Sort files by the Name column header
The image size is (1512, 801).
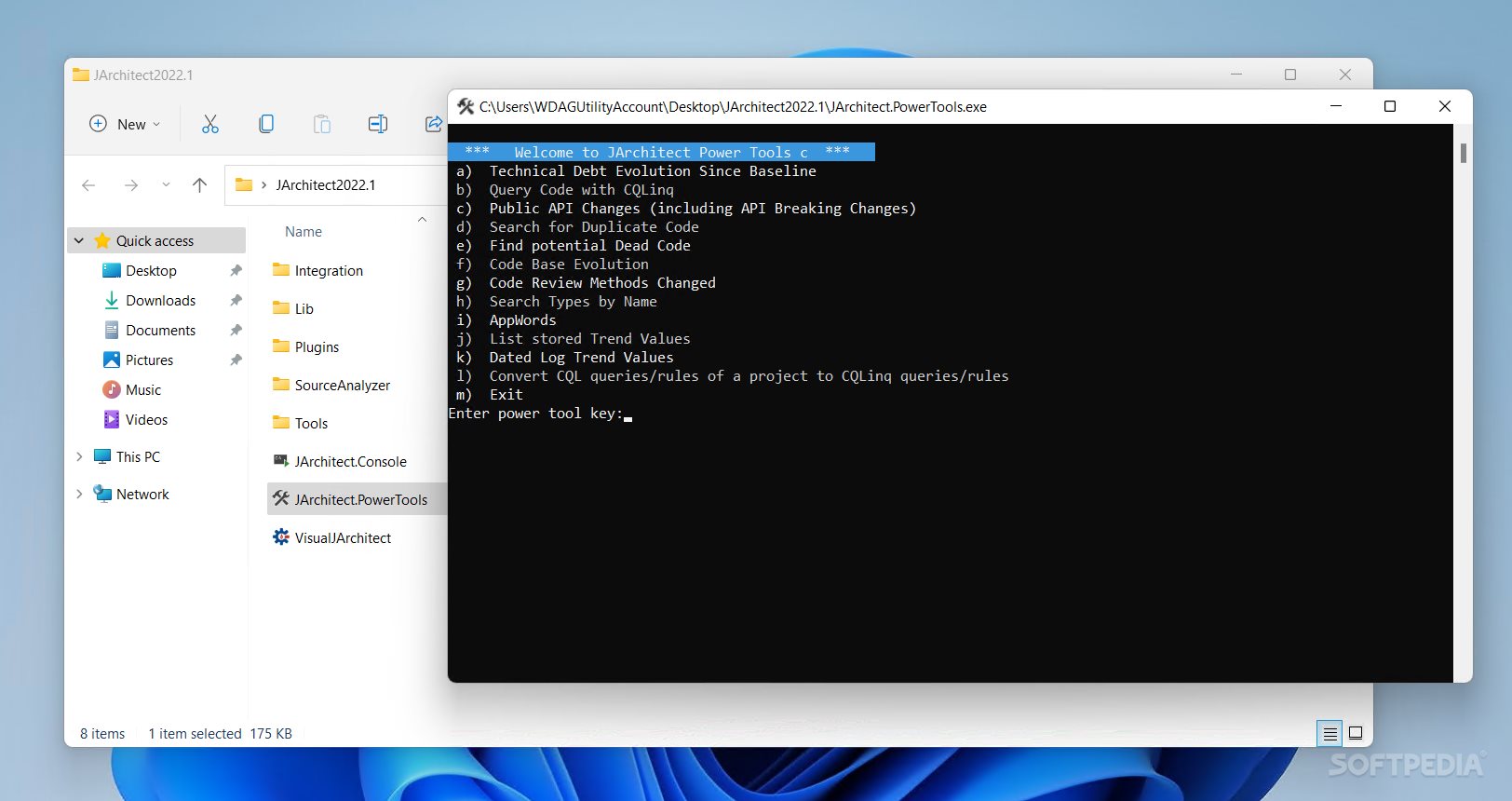(x=304, y=232)
